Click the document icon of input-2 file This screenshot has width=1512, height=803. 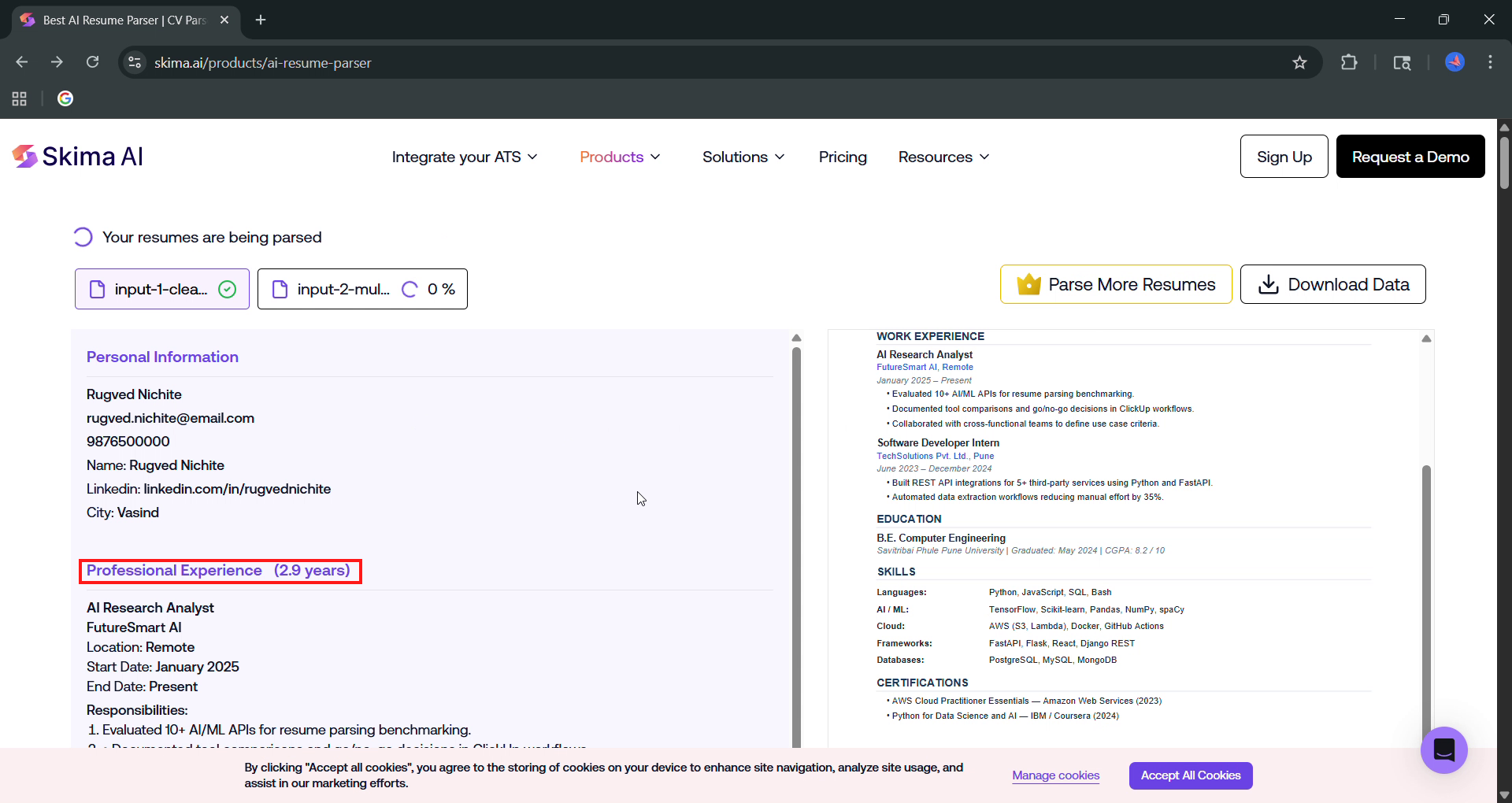[280, 289]
